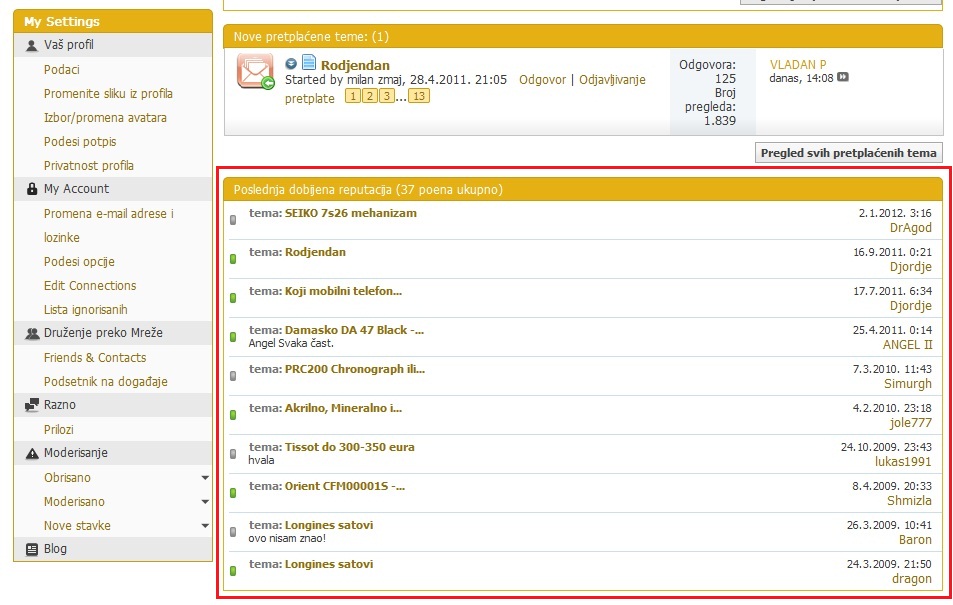Open user VLADAN P profile link
This screenshot has width=953, height=605.
798,64
